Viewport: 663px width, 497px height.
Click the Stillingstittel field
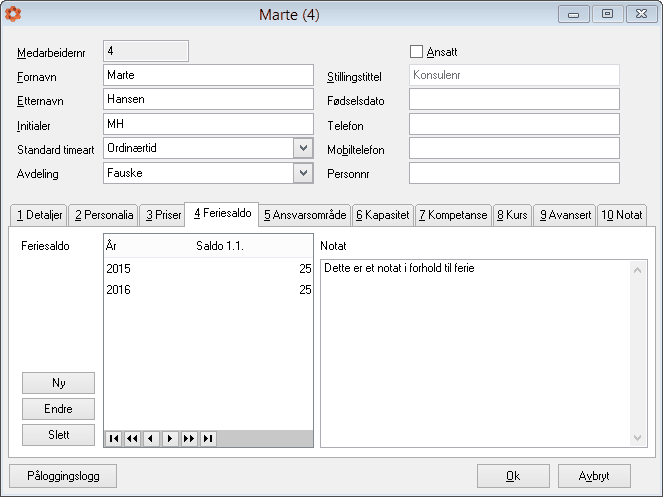tap(514, 75)
